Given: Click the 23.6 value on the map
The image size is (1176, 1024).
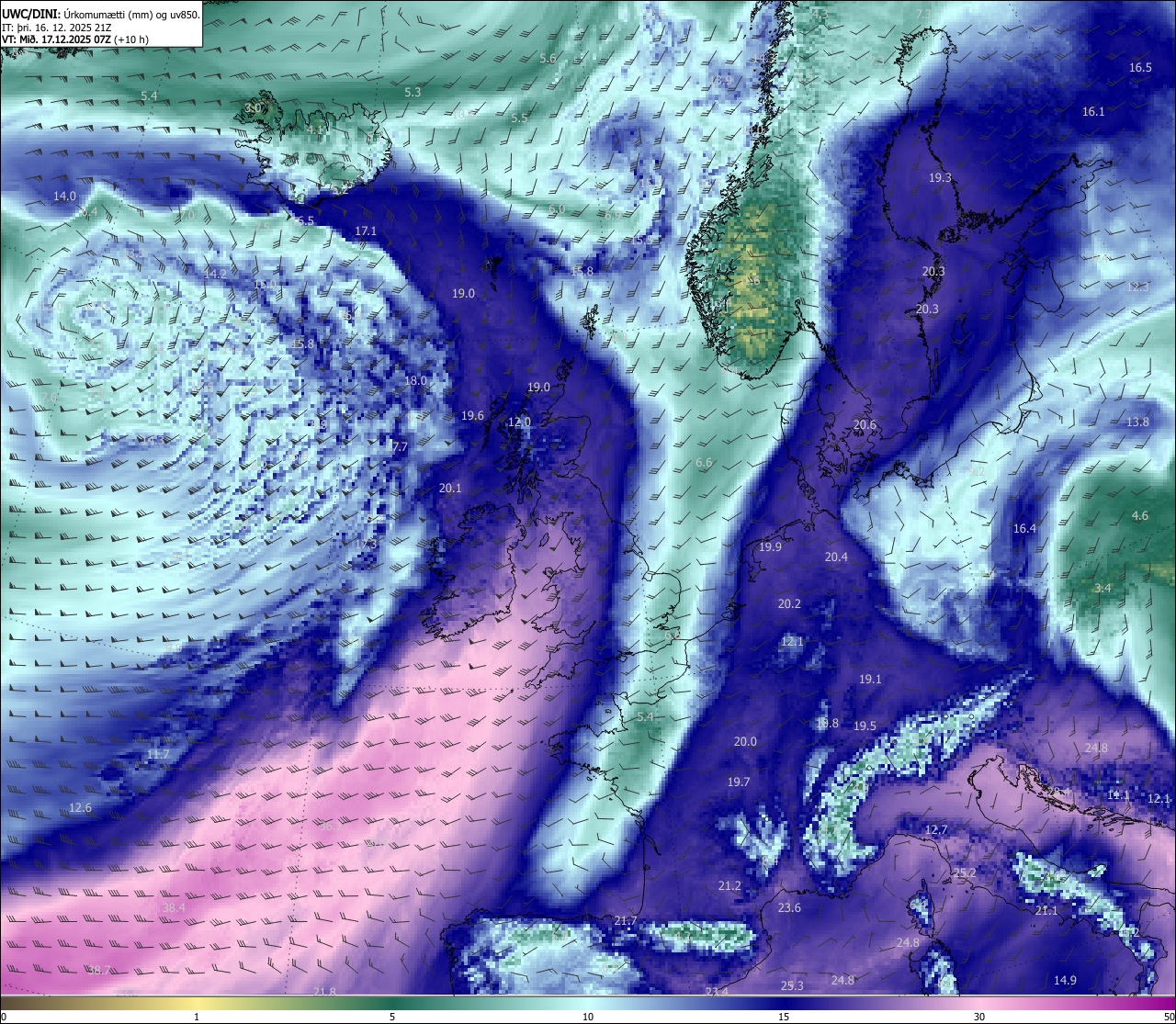Looking at the screenshot, I should tap(789, 908).
